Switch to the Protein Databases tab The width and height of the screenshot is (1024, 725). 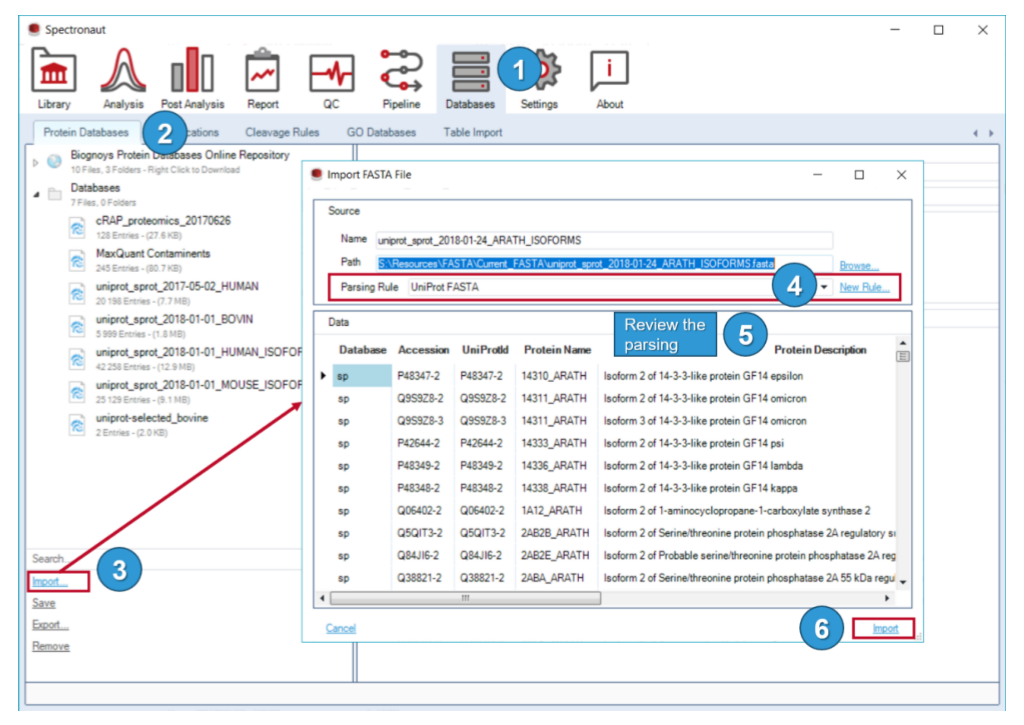tap(86, 132)
